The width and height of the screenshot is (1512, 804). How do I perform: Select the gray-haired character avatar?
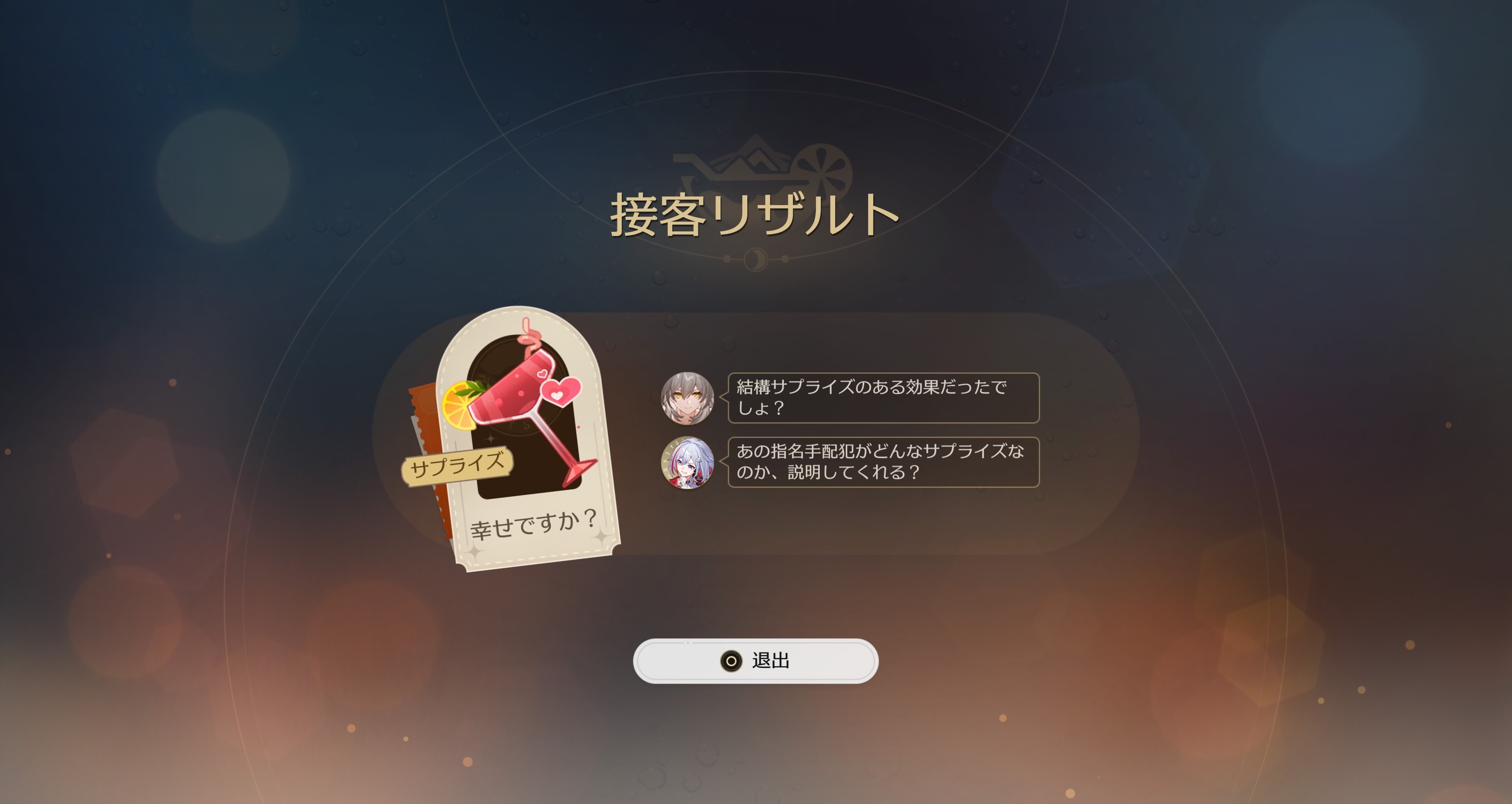point(687,398)
